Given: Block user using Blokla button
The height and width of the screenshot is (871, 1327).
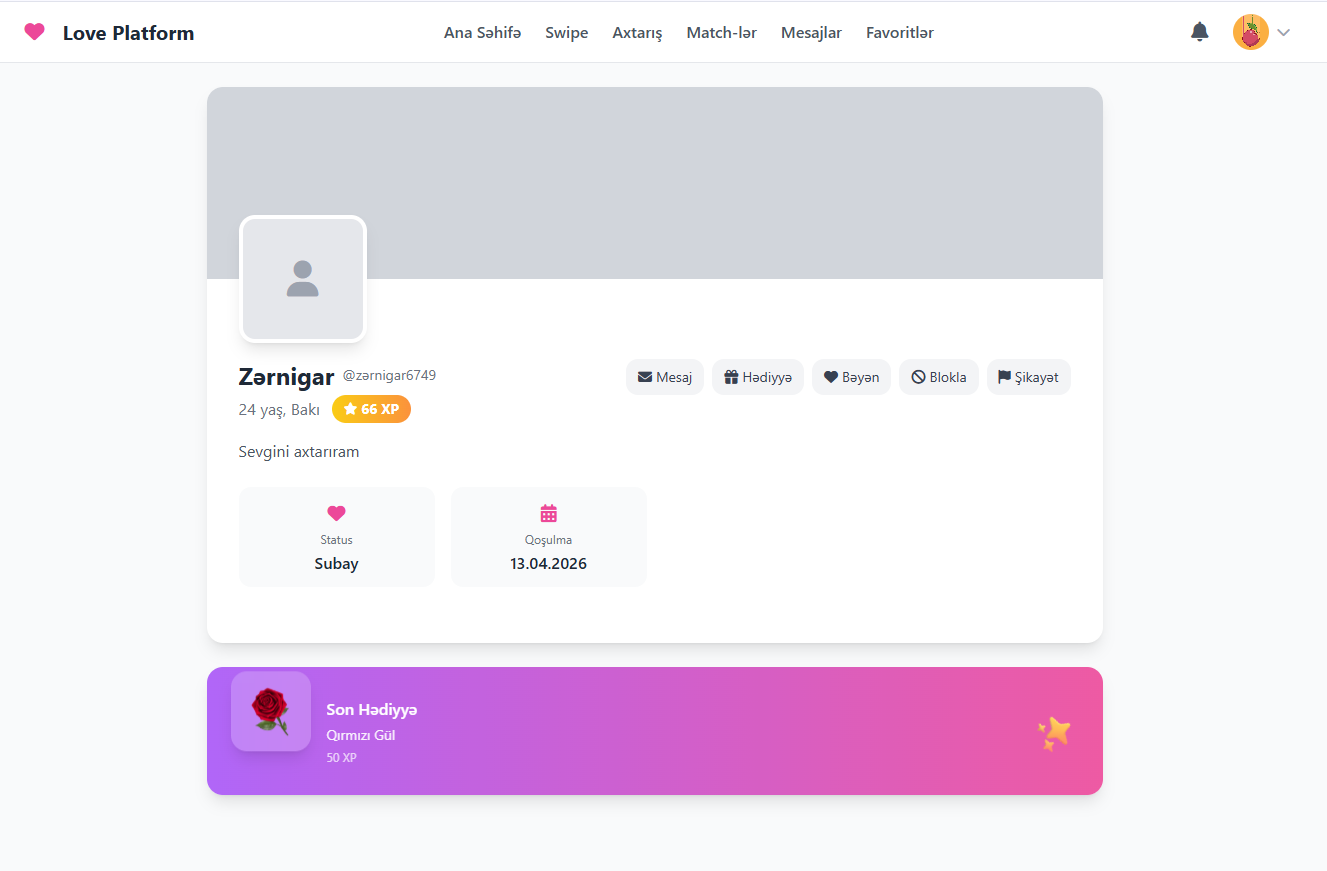Looking at the screenshot, I should click(938, 377).
